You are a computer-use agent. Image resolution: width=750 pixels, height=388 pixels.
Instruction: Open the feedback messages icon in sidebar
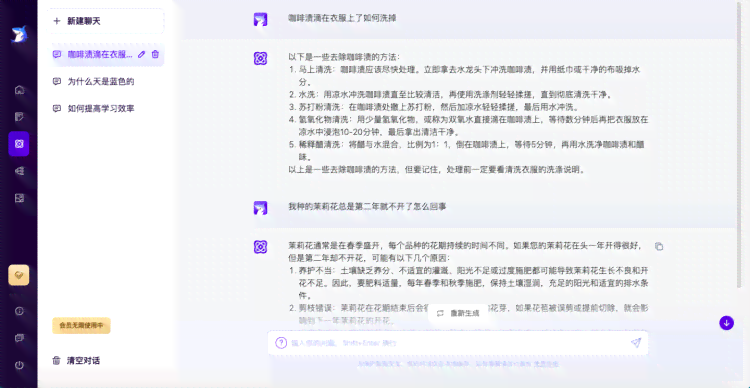(x=19, y=338)
